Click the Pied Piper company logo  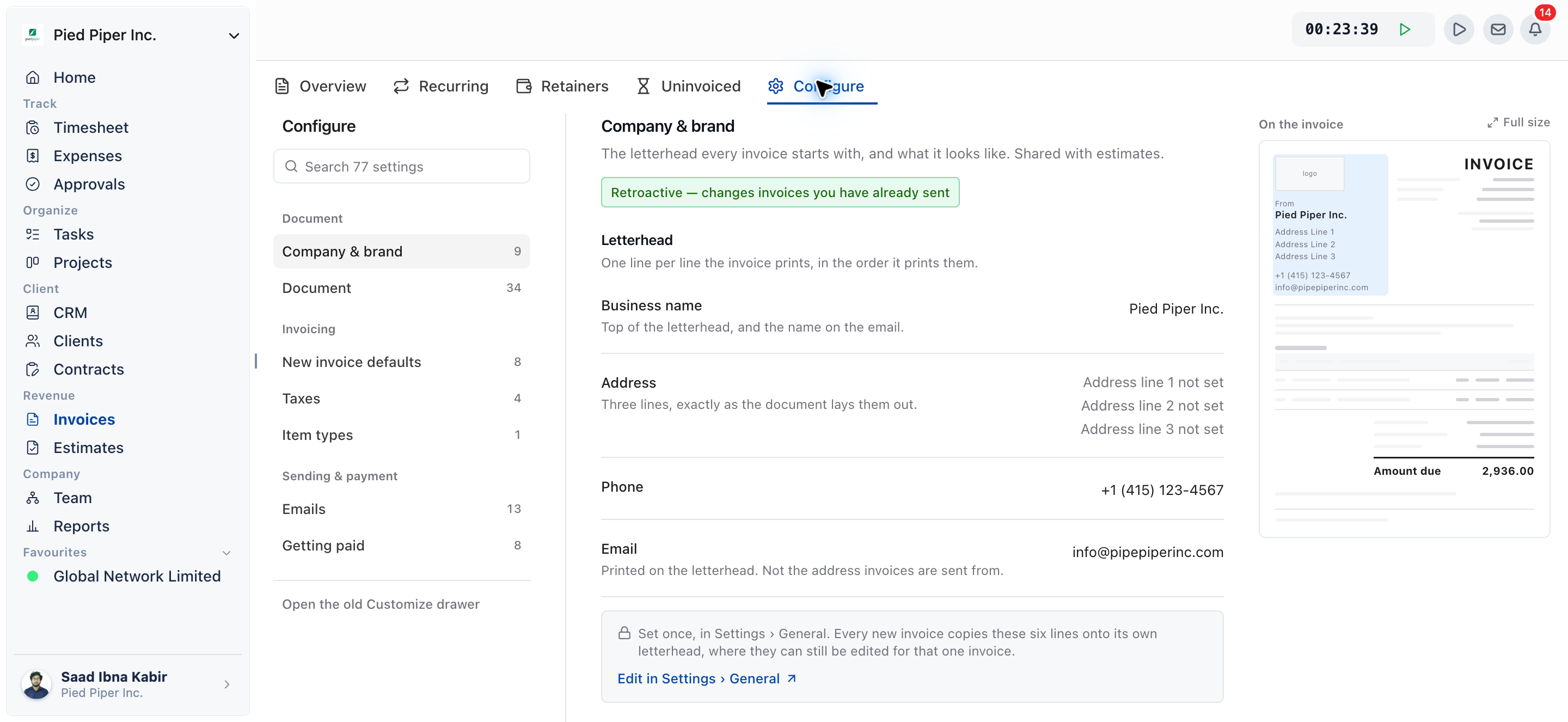pos(33,35)
